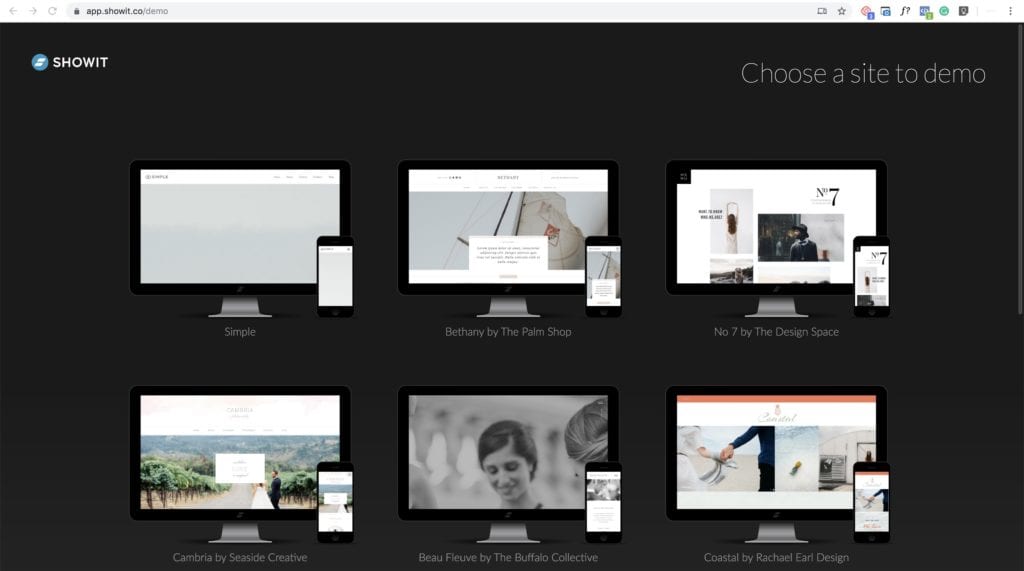1024x571 pixels.
Task: Open the Grammarly extension icon
Action: click(x=944, y=11)
